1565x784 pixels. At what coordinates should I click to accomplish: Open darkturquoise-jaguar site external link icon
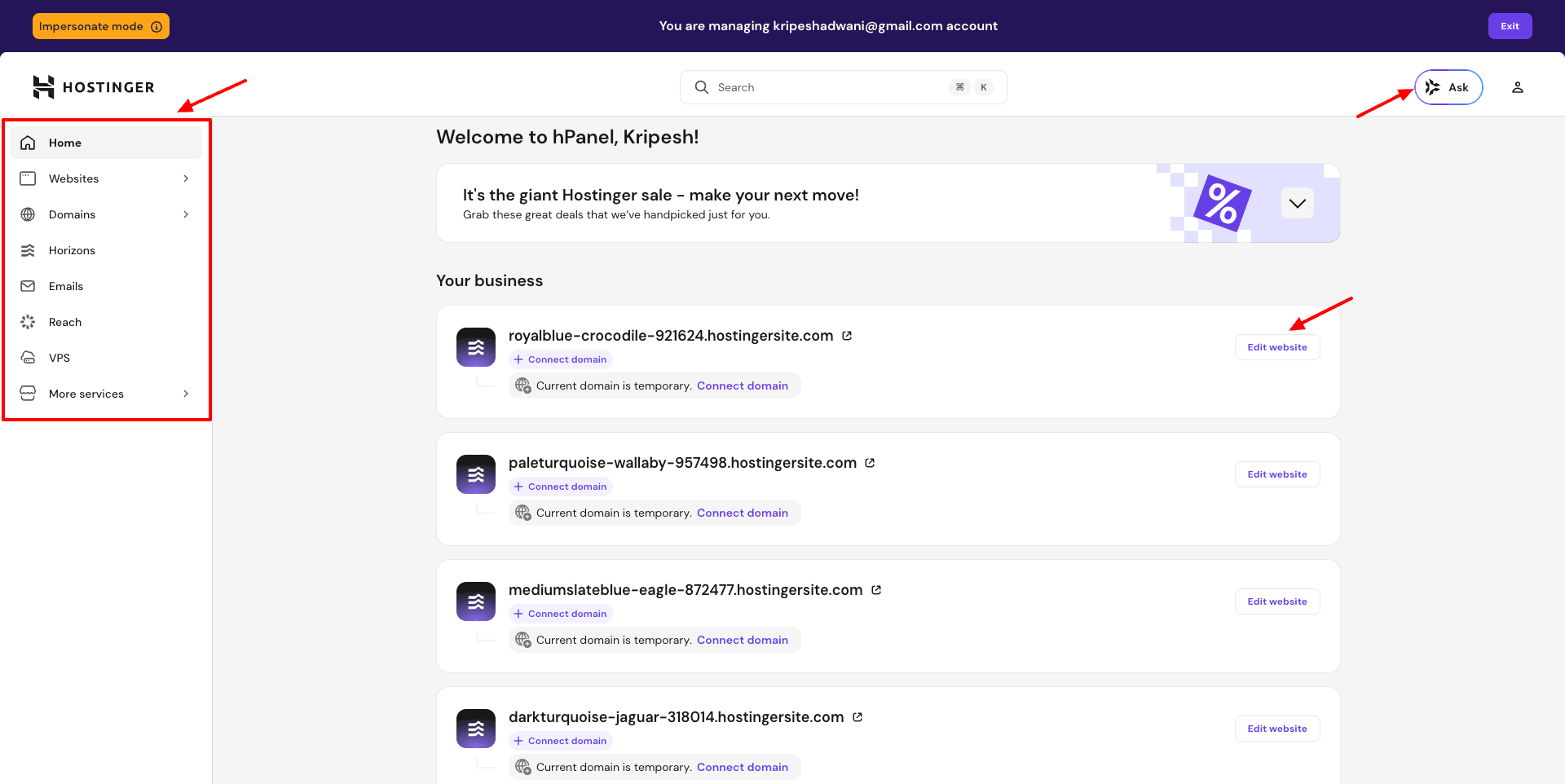coord(857,717)
